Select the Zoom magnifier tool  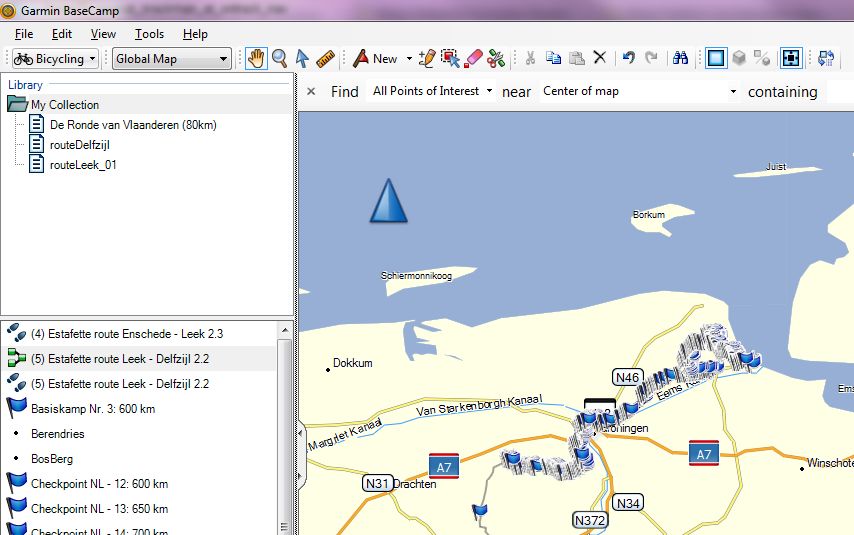pos(279,58)
